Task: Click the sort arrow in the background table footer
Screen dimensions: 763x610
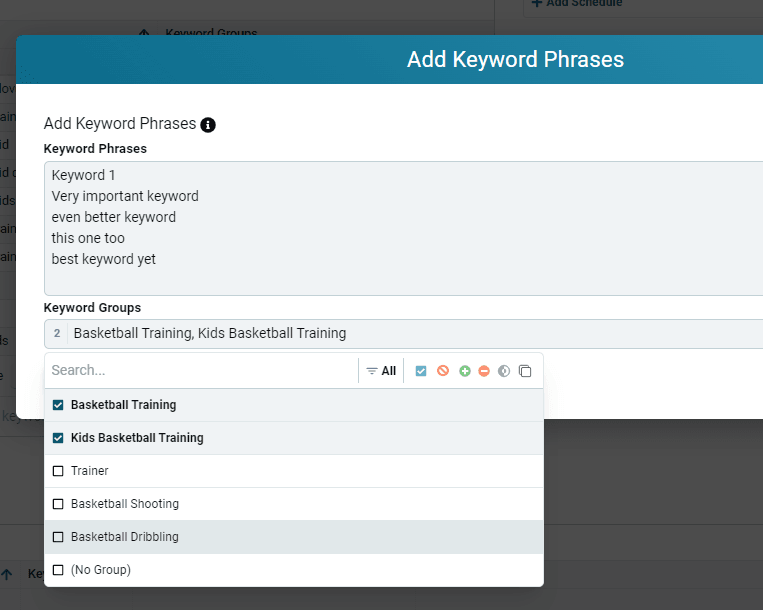Action: (x=7, y=574)
